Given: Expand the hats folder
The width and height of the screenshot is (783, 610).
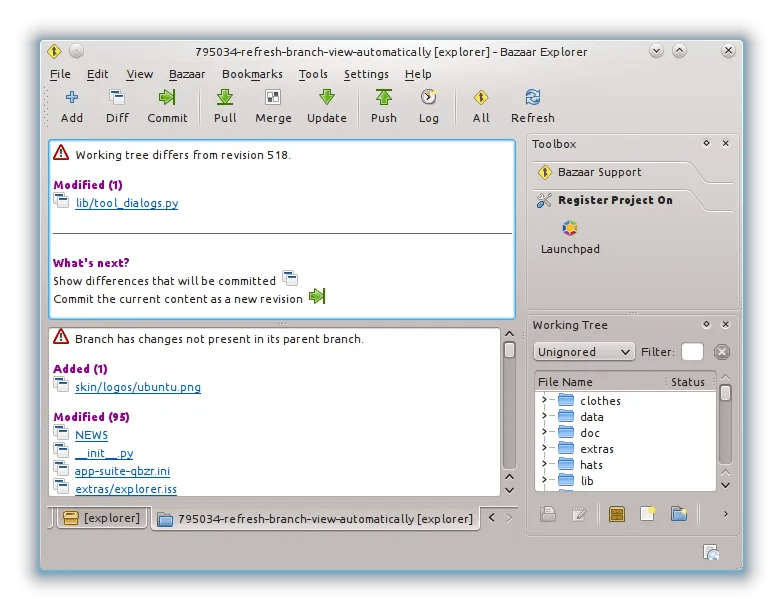Looking at the screenshot, I should pyautogui.click(x=544, y=464).
